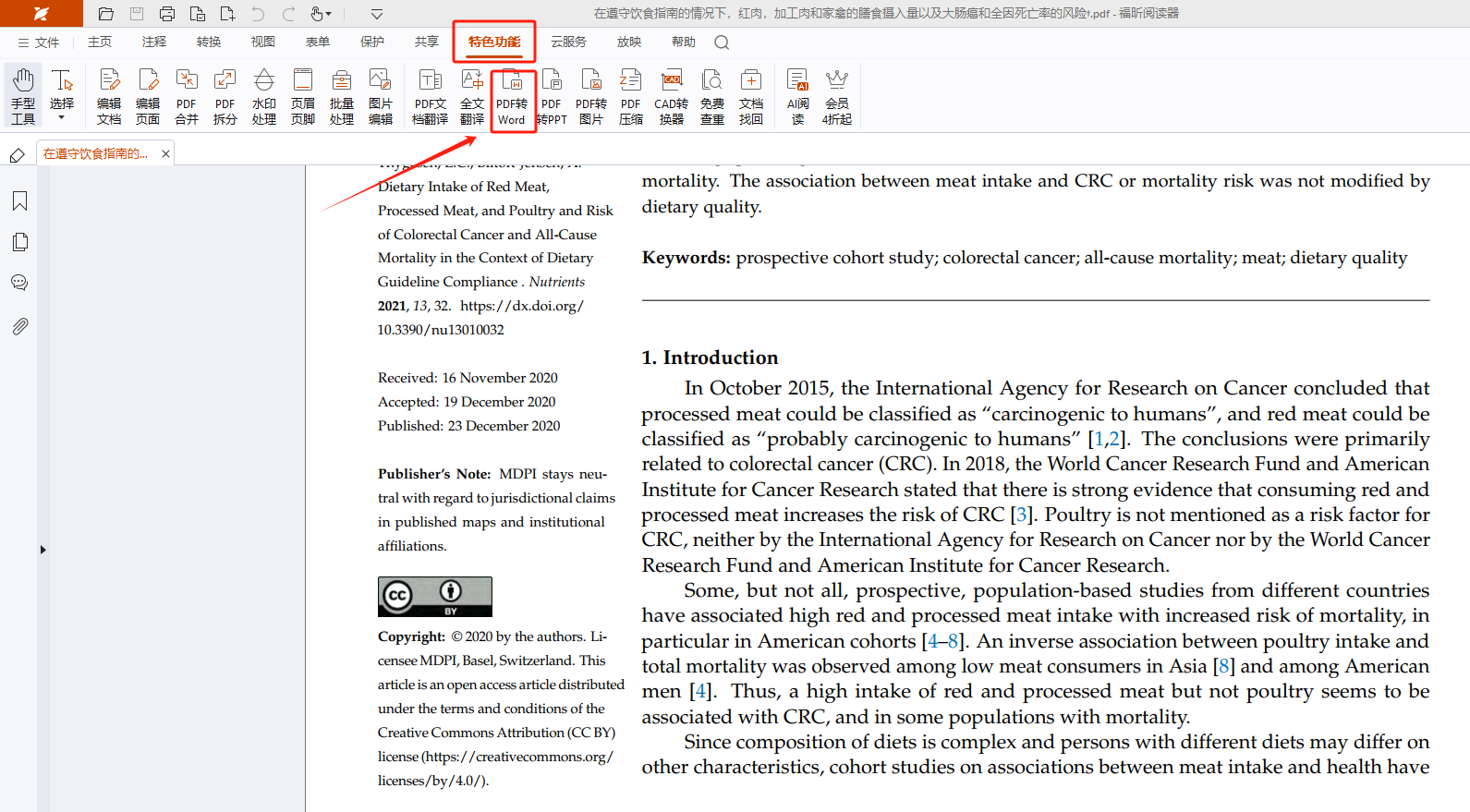Image resolution: width=1470 pixels, height=812 pixels.
Task: Switch to the 特色功能 ribbon tab
Action: pyautogui.click(x=494, y=42)
